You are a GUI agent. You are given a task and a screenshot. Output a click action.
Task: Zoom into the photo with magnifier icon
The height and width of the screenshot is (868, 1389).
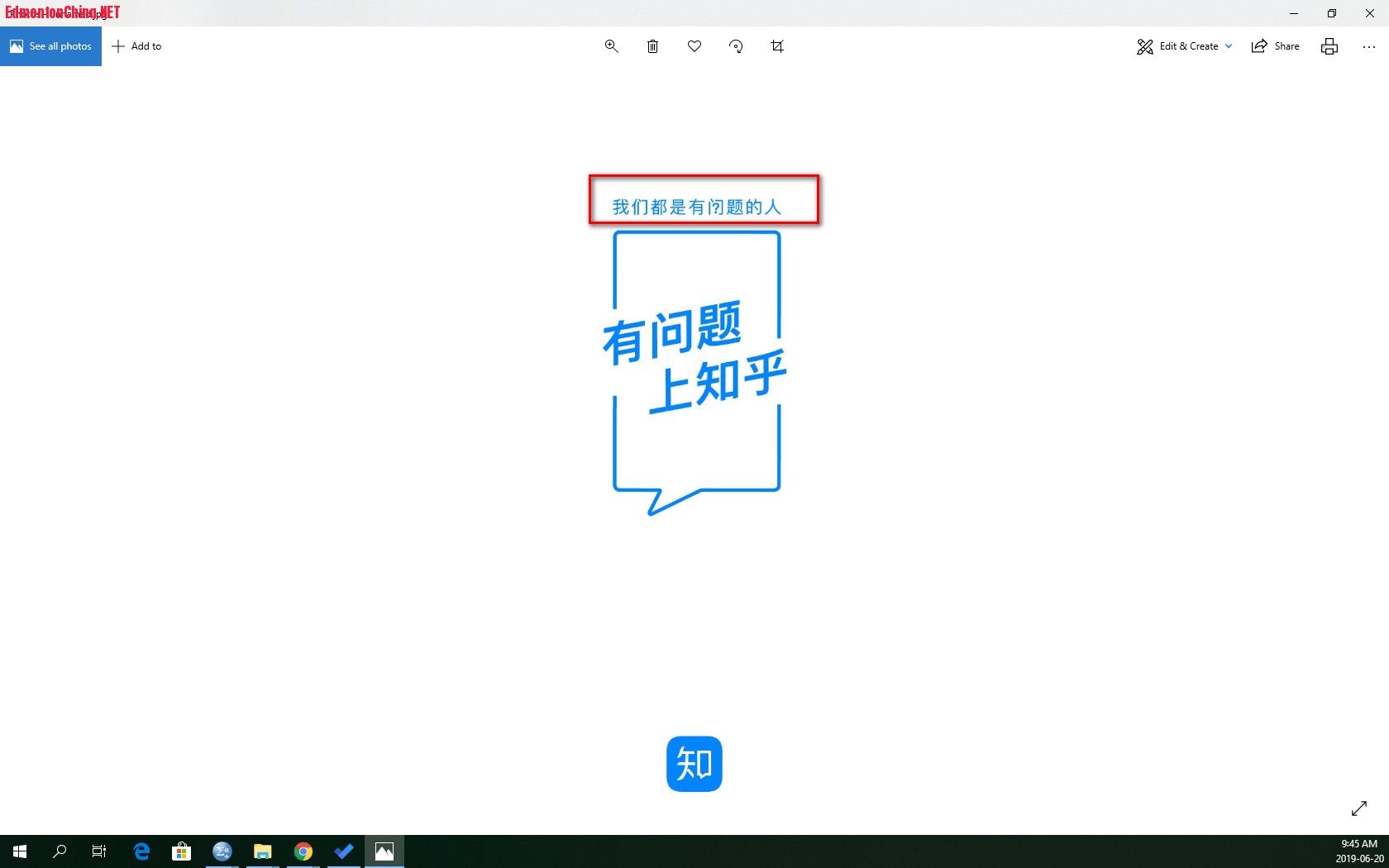[612, 46]
